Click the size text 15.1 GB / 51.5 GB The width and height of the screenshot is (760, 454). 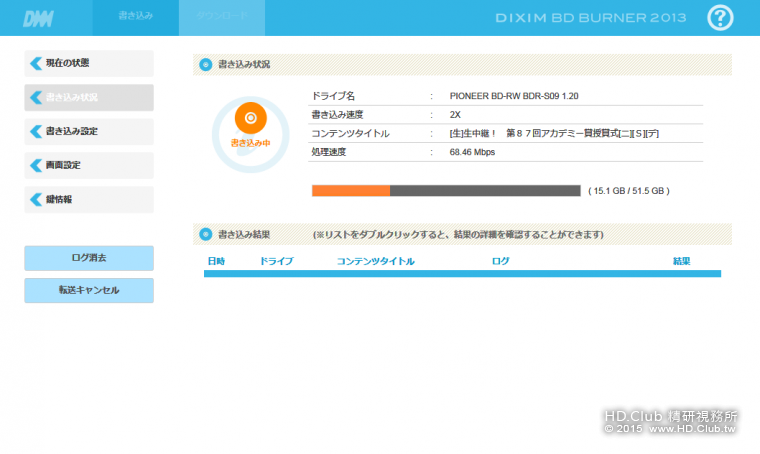[x=629, y=191]
